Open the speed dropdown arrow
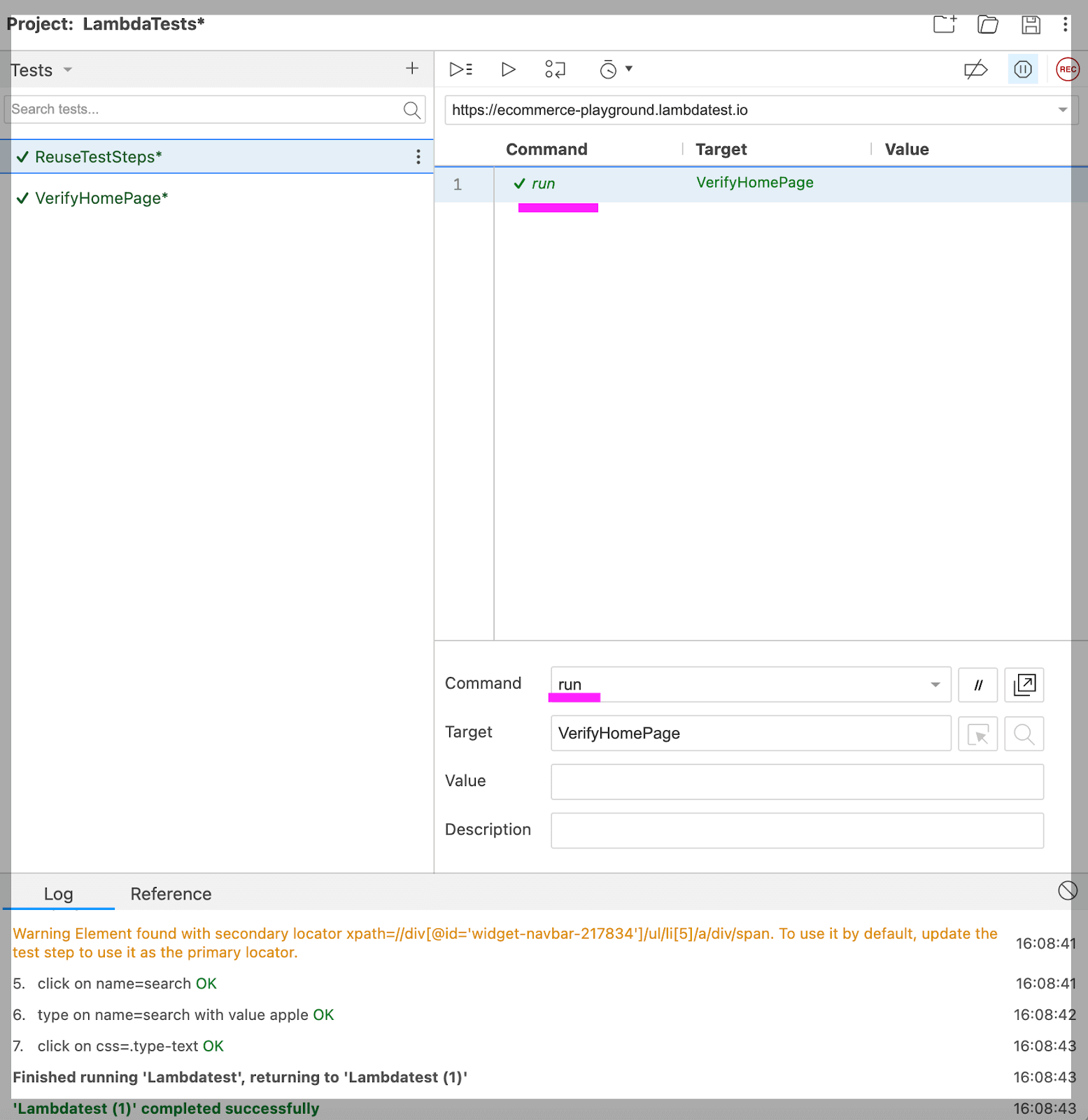The image size is (1088, 1120). click(x=629, y=69)
